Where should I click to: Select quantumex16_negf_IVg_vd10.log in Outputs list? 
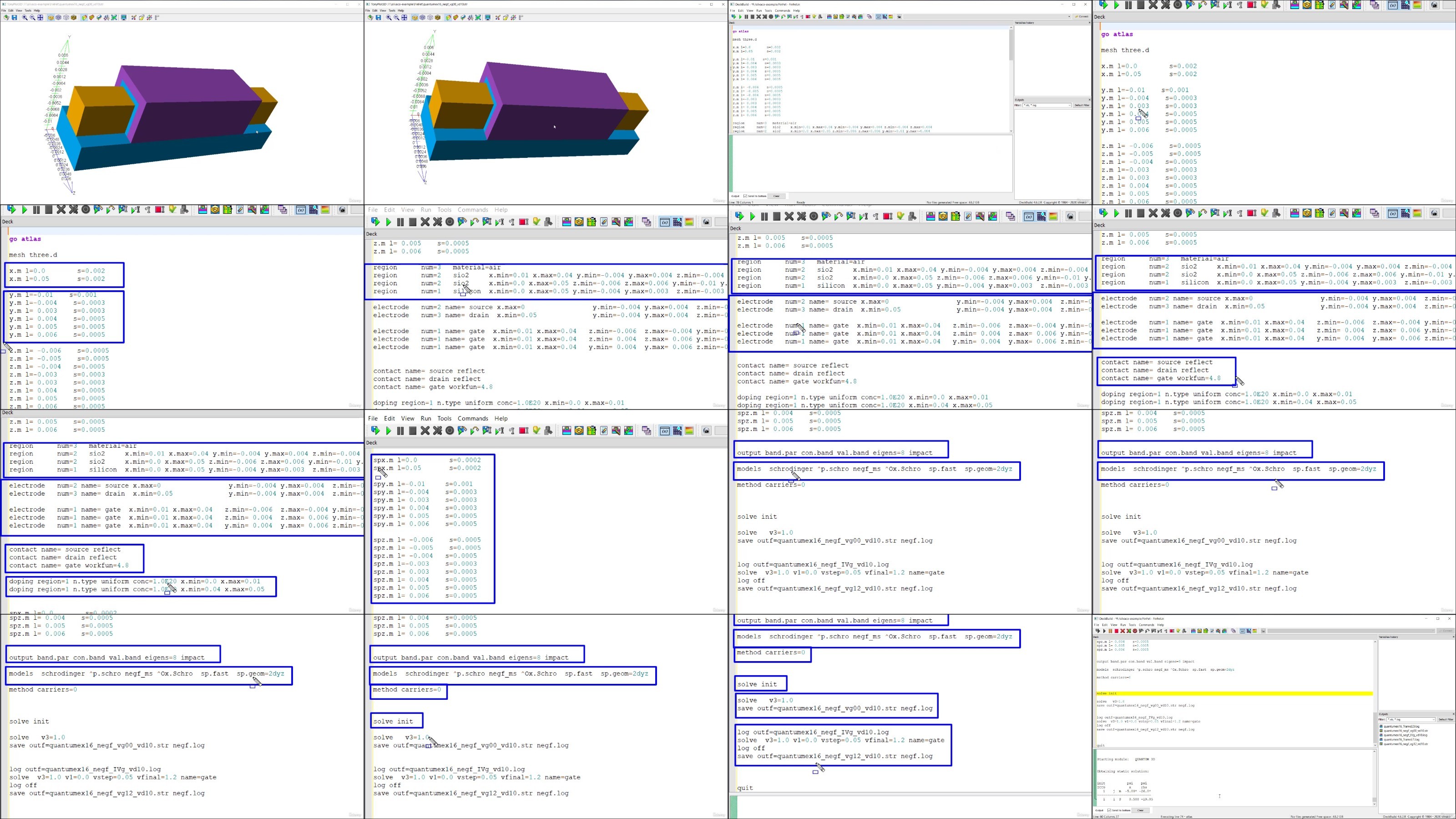[1404, 735]
